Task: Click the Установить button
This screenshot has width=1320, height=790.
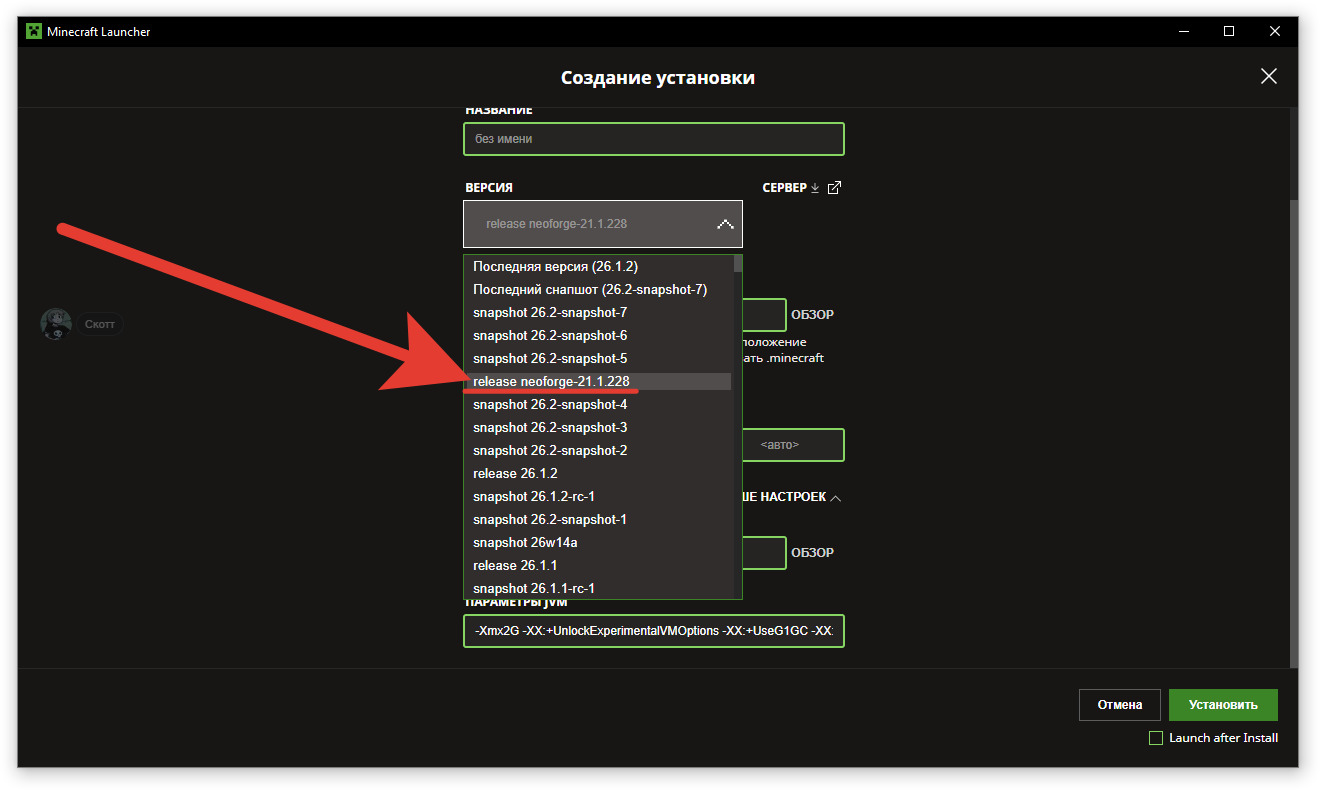Action: pos(1223,705)
